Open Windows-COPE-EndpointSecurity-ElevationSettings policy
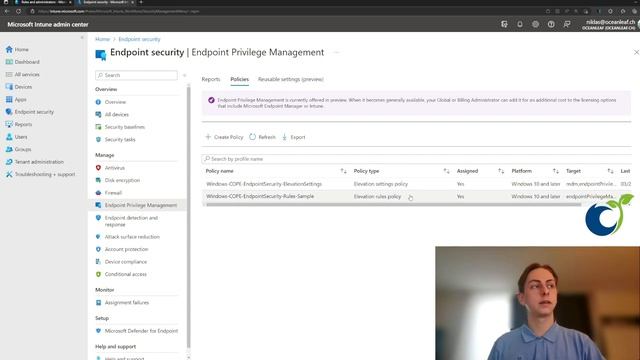The width and height of the screenshot is (640, 360). (264, 184)
